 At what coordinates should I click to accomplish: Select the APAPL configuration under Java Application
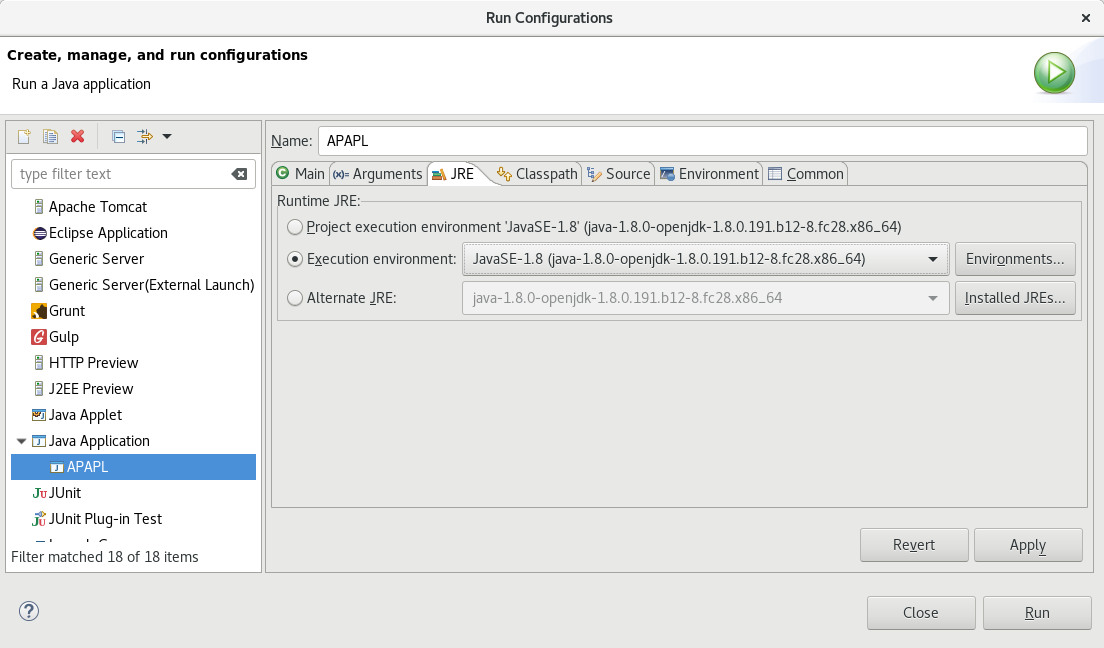tap(87, 466)
